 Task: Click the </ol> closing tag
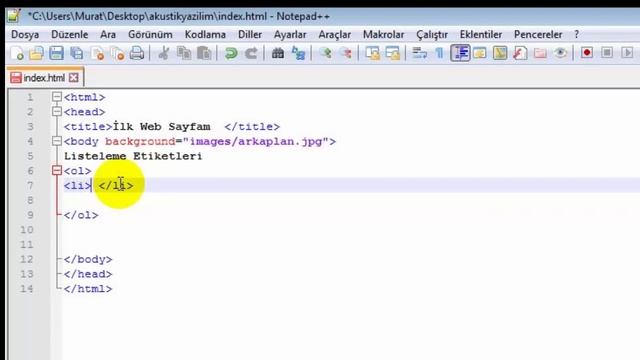click(x=81, y=215)
